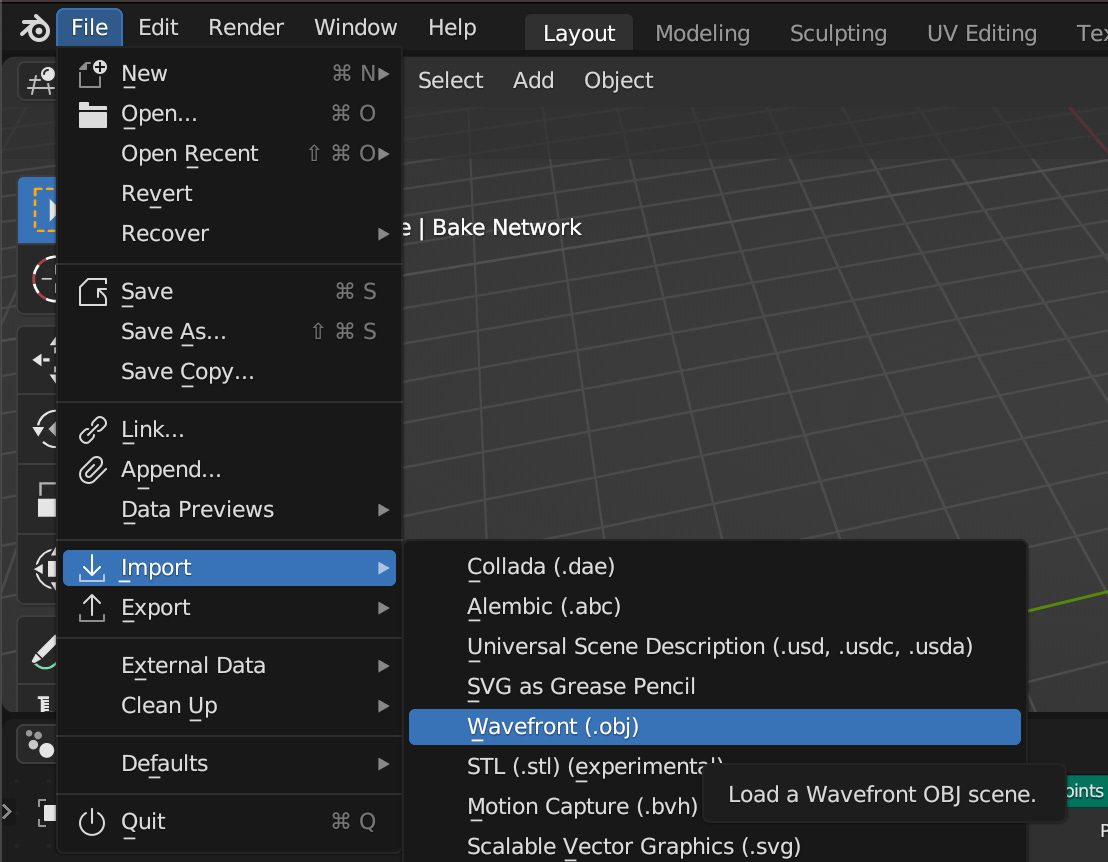1108x862 pixels.
Task: Open the File menu
Action: [90, 28]
